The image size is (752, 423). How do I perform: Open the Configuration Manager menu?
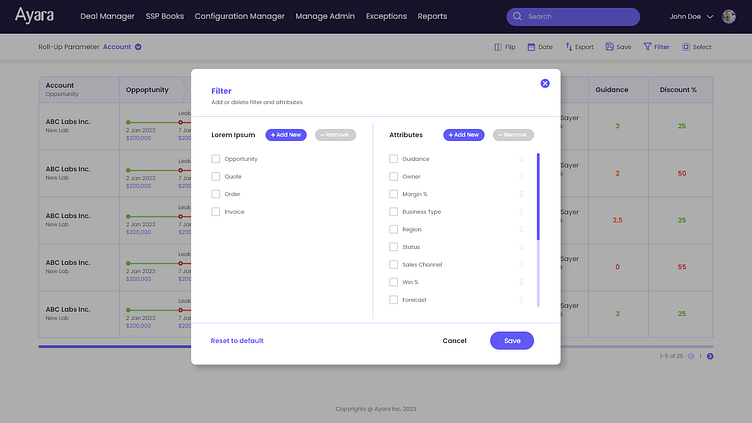[239, 17]
